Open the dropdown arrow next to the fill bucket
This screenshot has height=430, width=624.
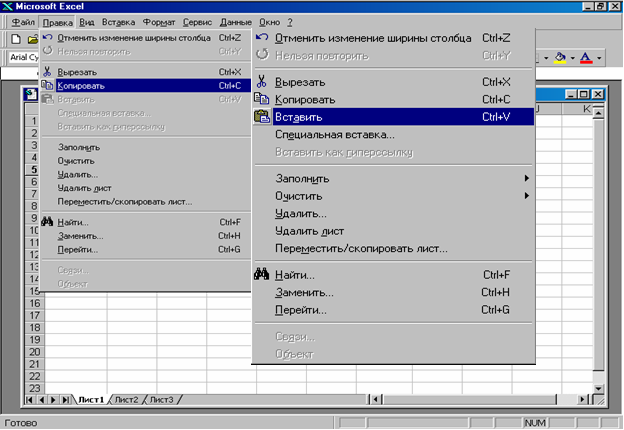573,58
